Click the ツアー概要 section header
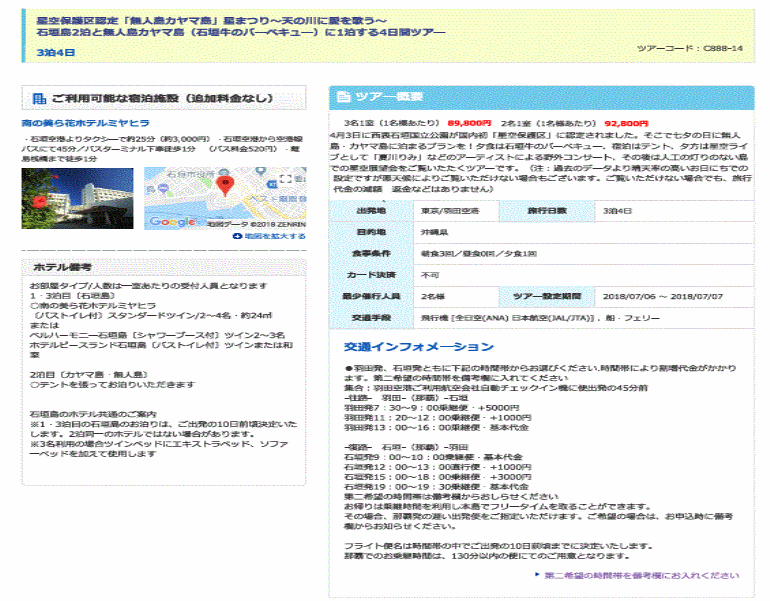770x601 pixels. 376,97
